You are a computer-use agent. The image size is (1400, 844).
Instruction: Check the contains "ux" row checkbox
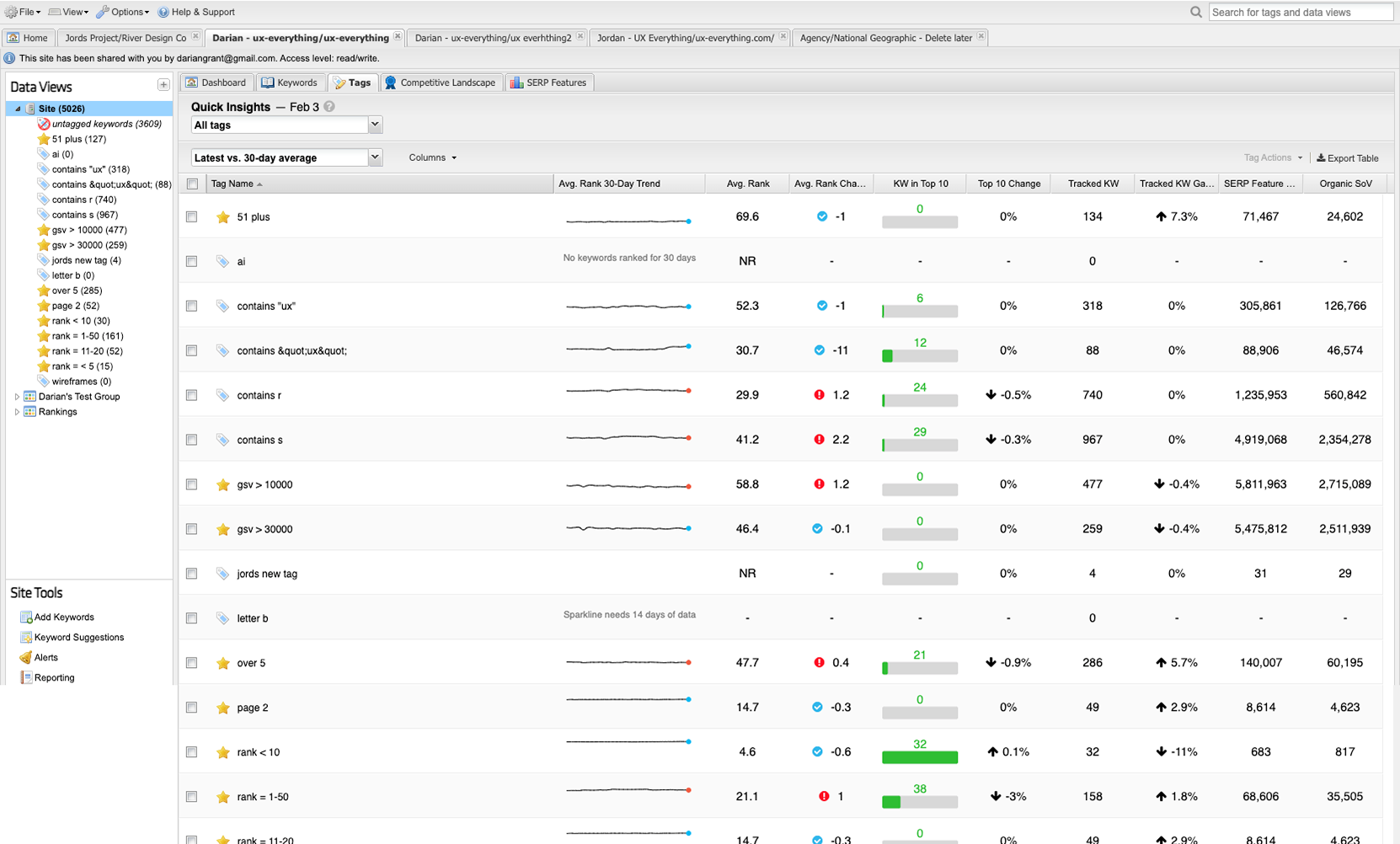point(192,307)
